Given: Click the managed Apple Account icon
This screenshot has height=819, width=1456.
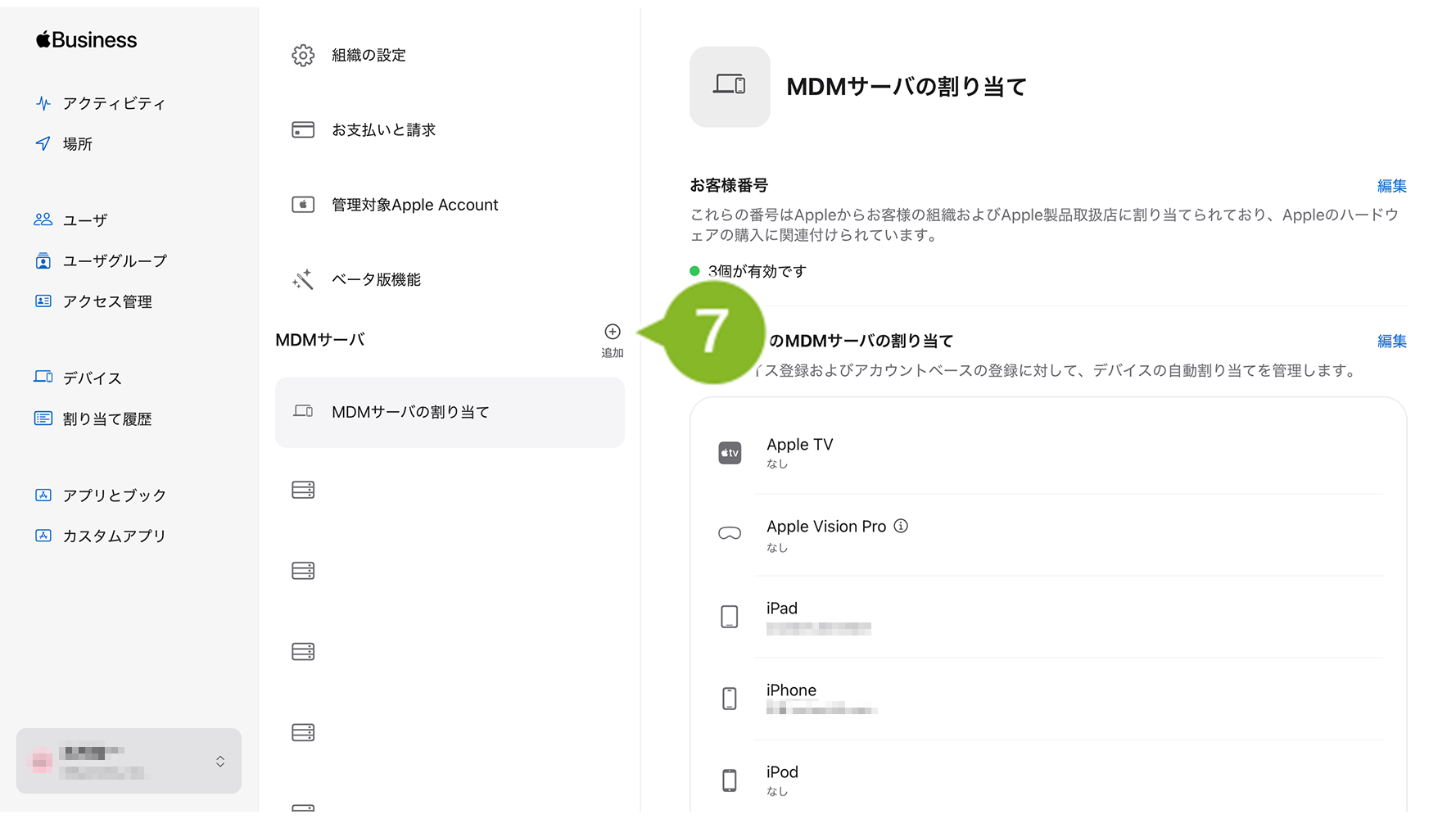Looking at the screenshot, I should coord(303,205).
